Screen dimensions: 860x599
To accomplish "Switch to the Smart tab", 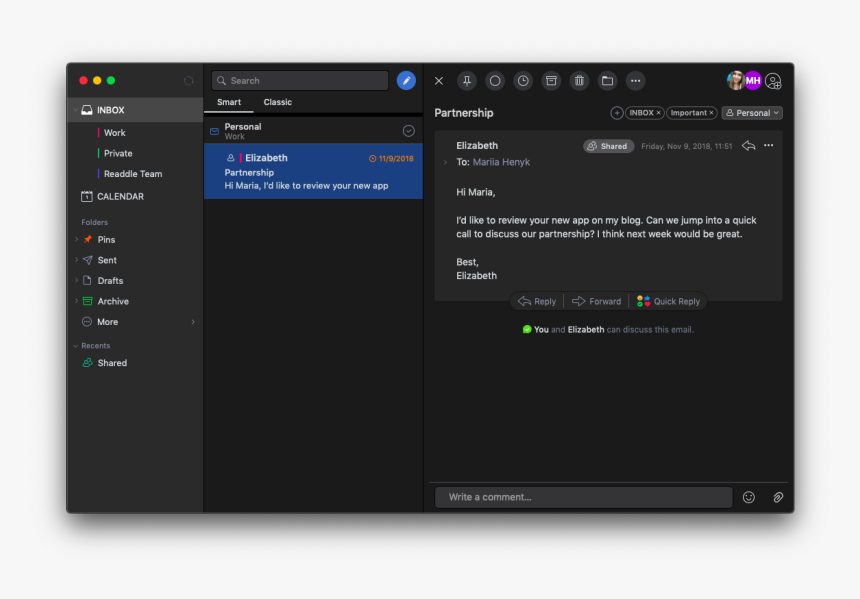I will pyautogui.click(x=229, y=102).
